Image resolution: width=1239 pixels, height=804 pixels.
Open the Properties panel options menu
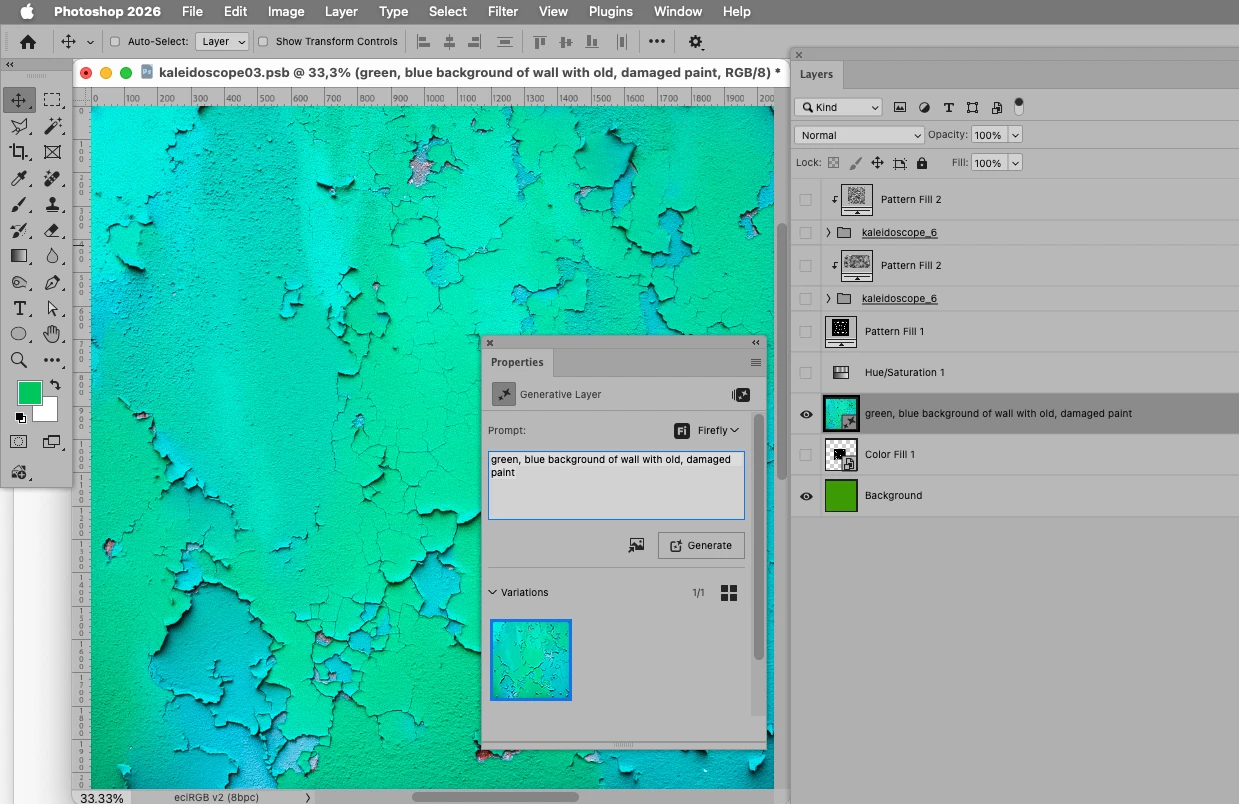[756, 363]
